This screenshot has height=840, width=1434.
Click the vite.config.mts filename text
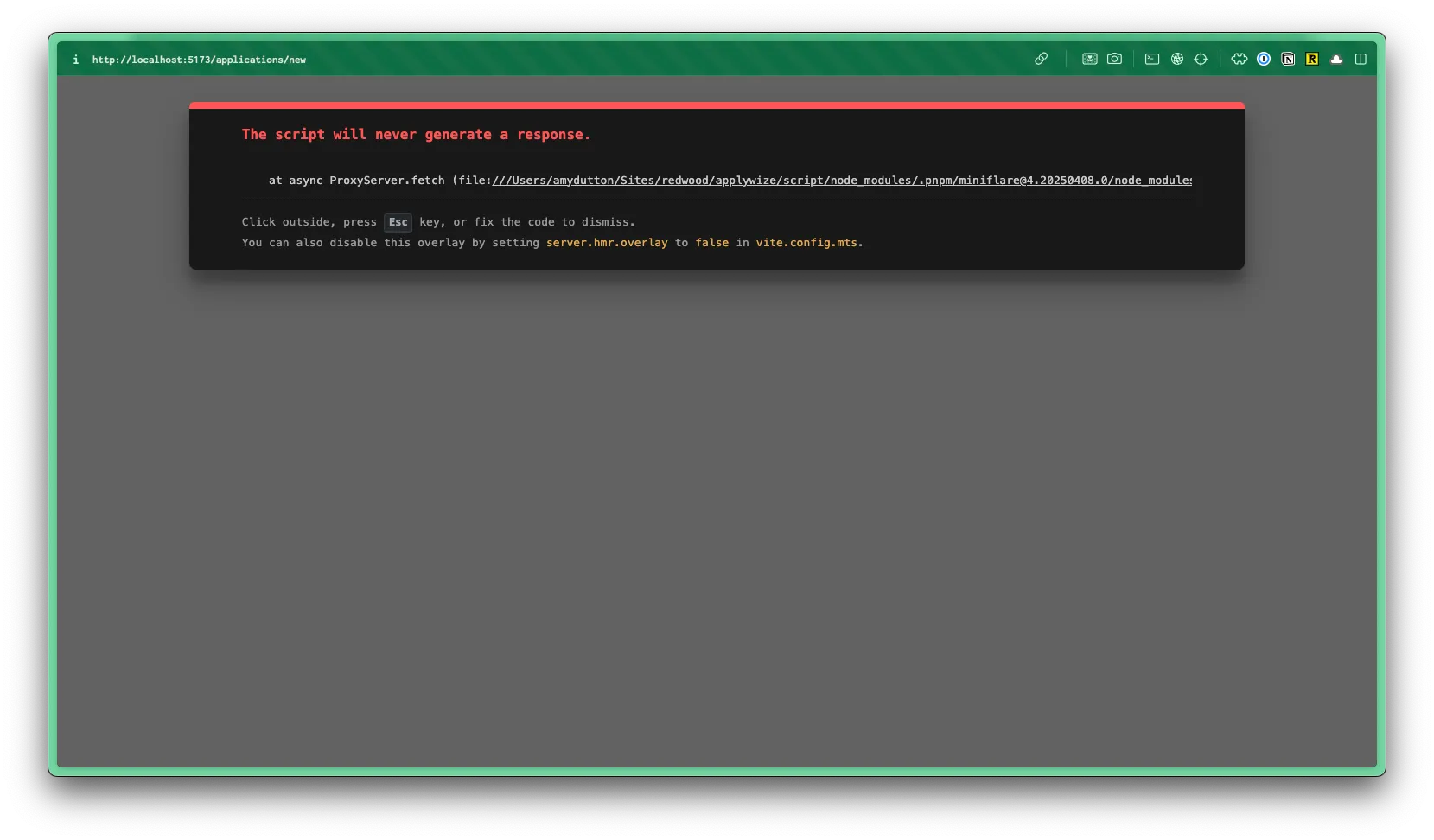tap(806, 243)
